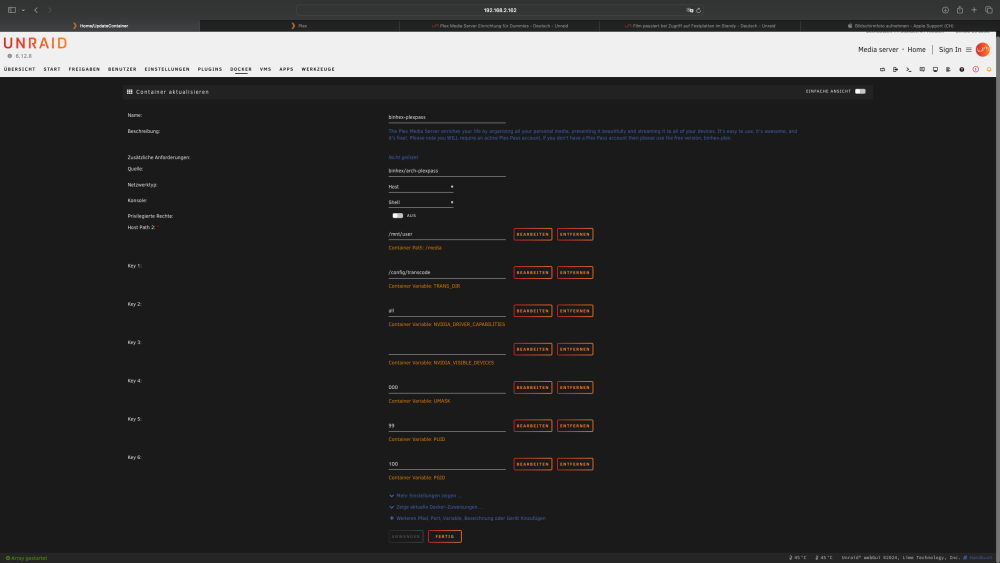Toggle Einfache Ansicht switch
This screenshot has width=1000, height=563.
860,91
